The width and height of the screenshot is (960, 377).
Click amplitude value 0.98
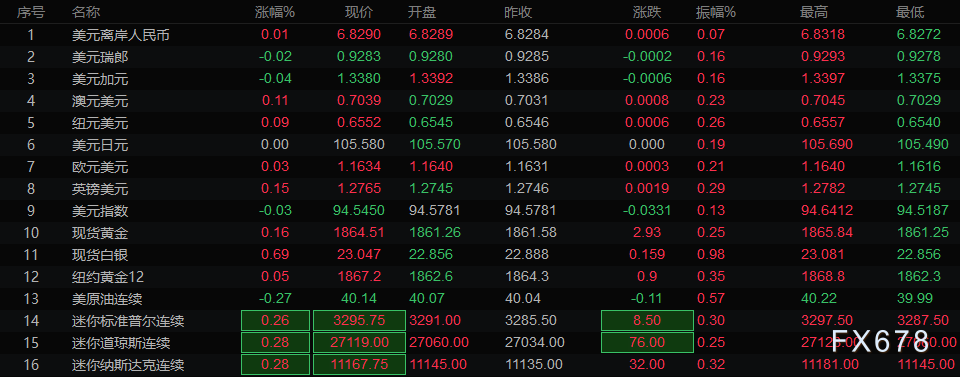point(711,255)
